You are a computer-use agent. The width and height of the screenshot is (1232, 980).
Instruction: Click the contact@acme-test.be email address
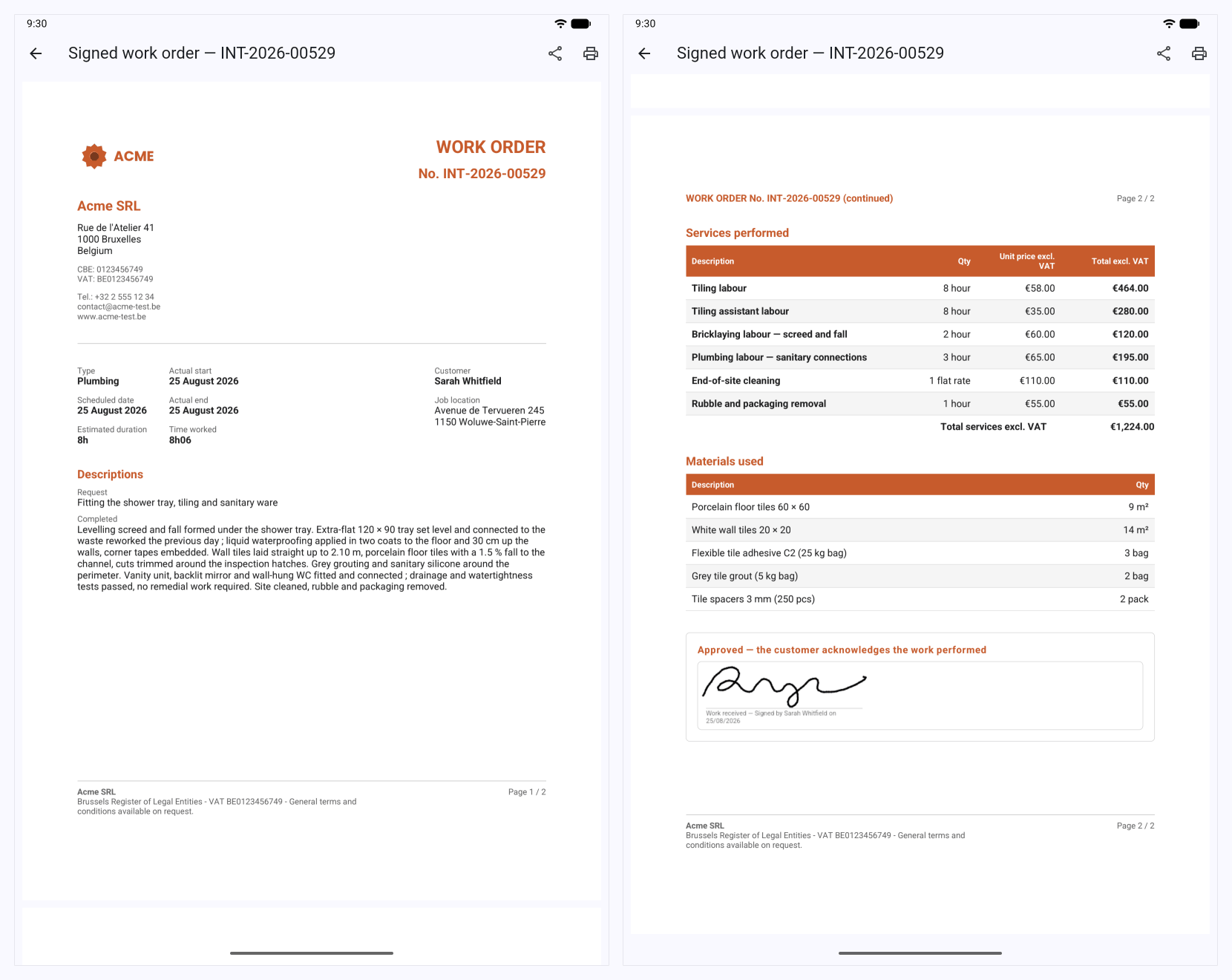(119, 307)
